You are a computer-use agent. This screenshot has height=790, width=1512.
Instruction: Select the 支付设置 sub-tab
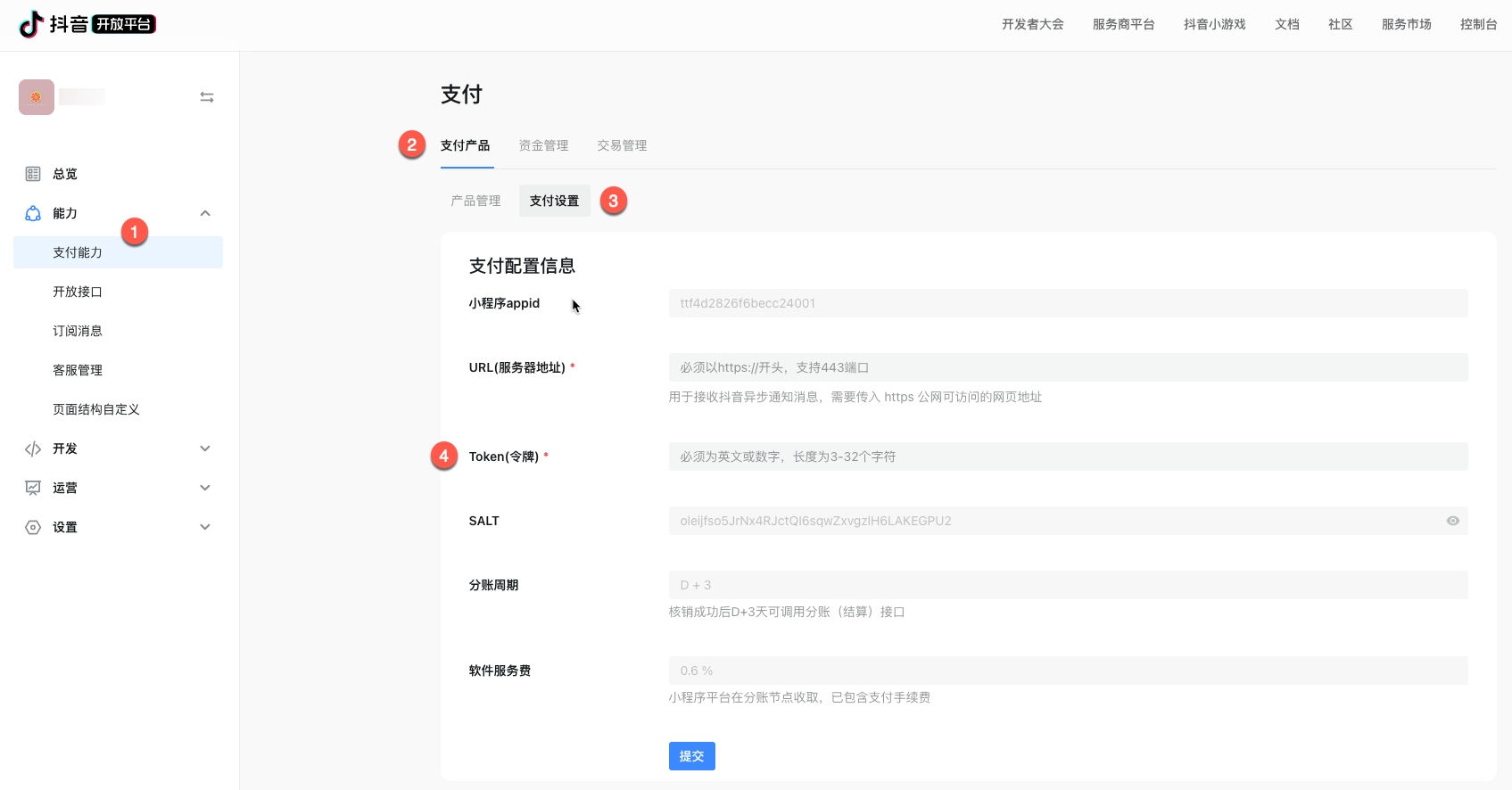554,201
